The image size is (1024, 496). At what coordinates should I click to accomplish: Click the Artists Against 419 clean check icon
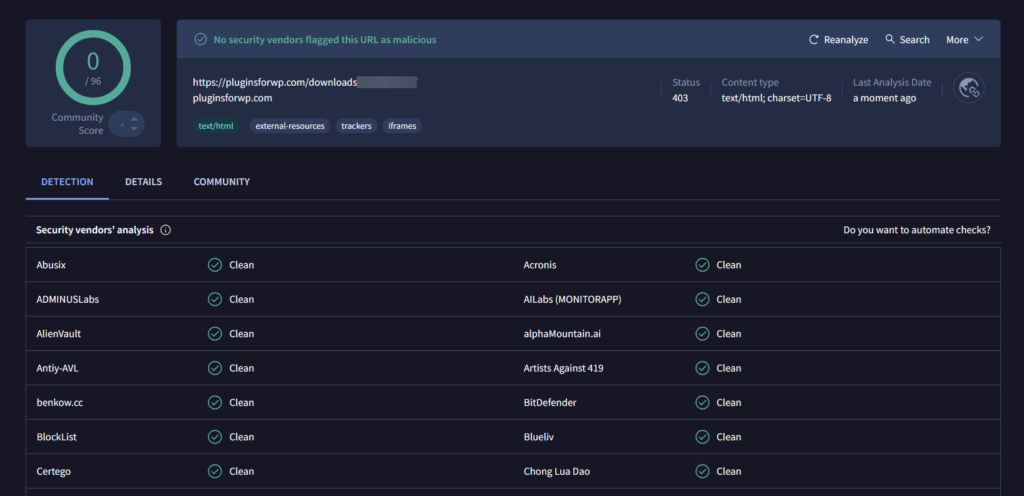pos(703,368)
